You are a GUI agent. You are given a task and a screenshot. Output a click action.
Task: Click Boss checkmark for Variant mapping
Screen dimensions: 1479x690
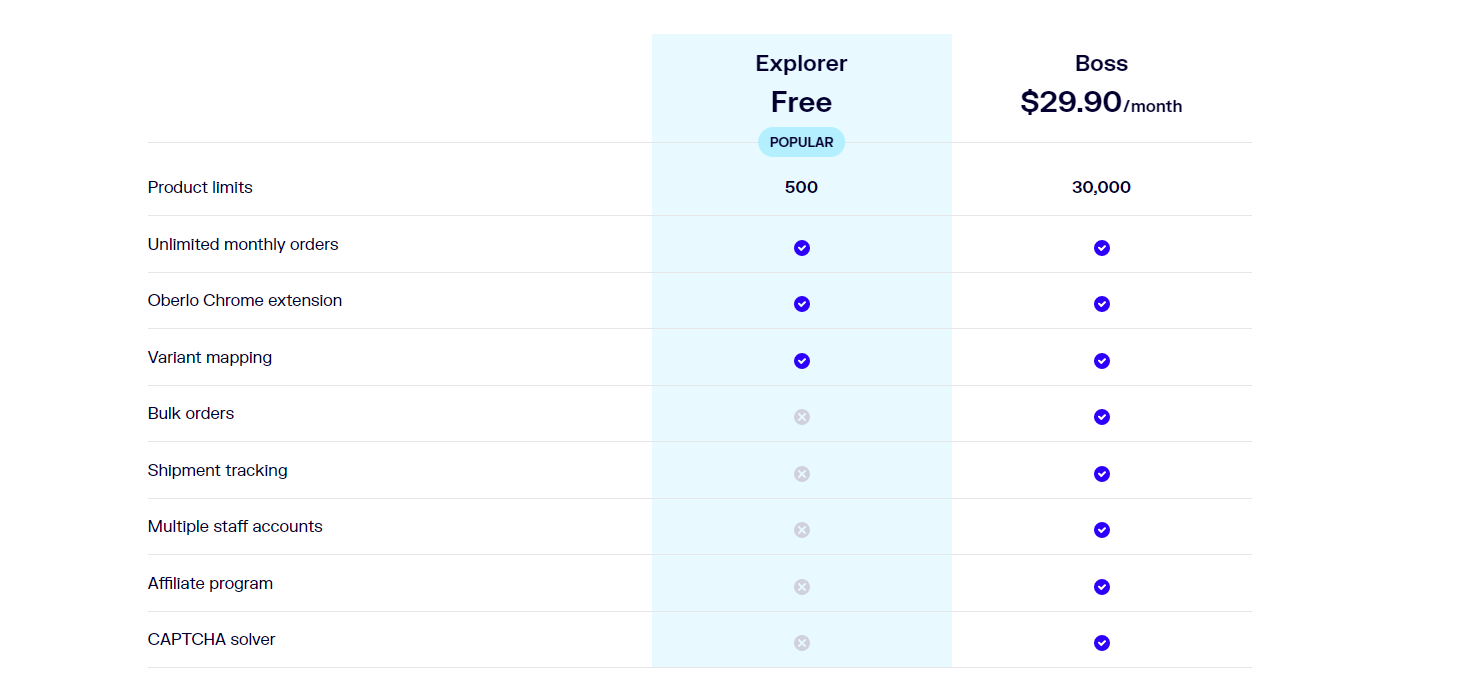pyautogui.click(x=1102, y=361)
